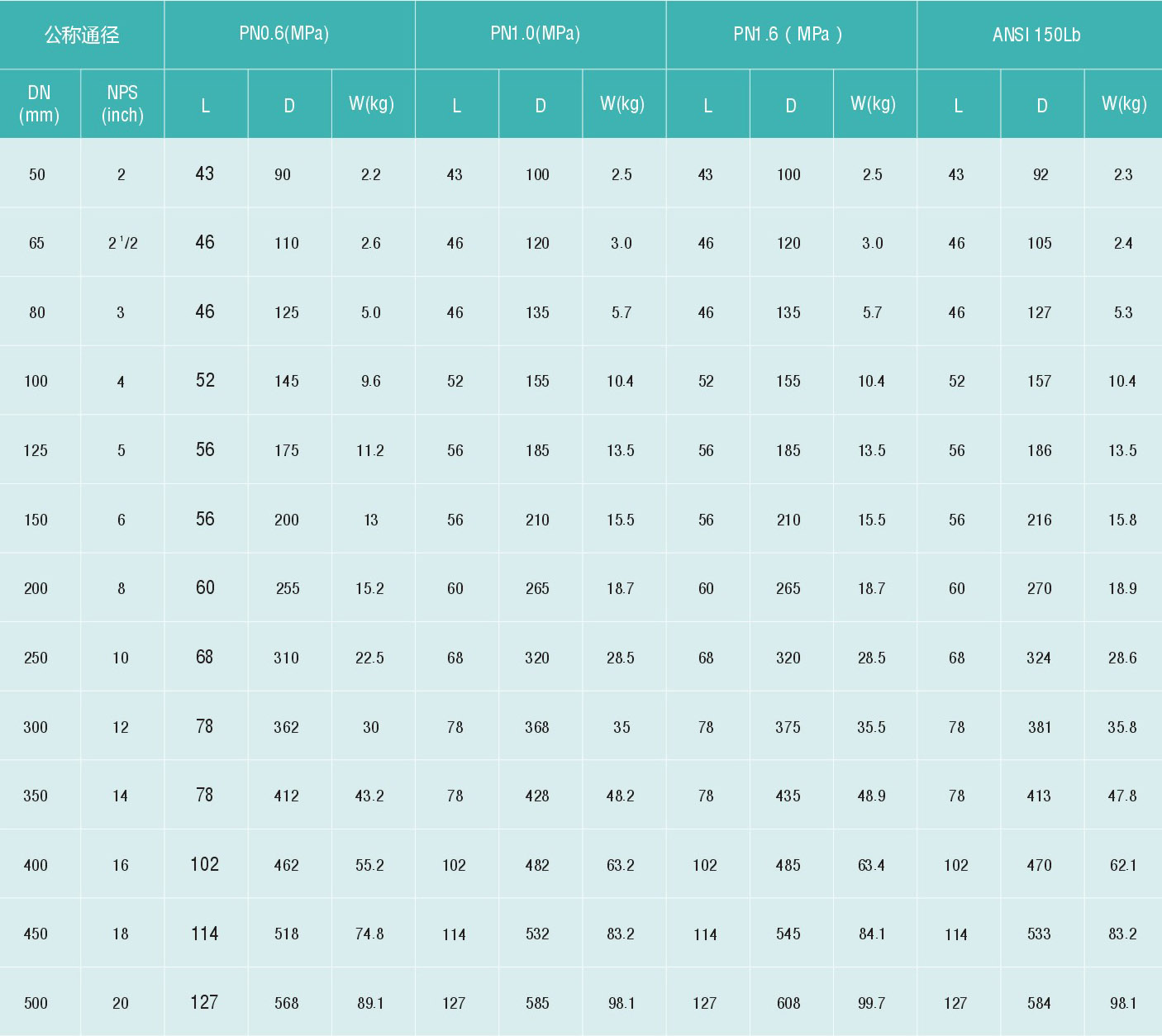Click the 2 1/2 NPS cell
The width and height of the screenshot is (1162, 1036).
[x=122, y=243]
